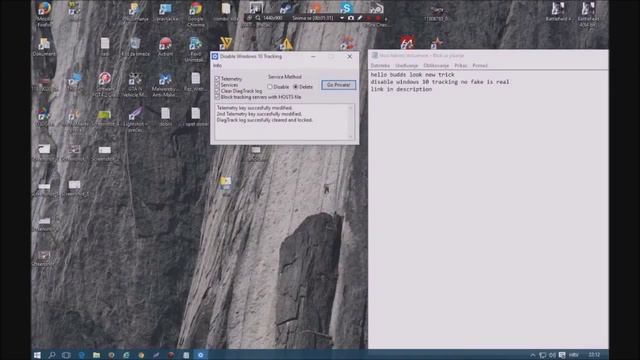Click the line 'link in description' in Notepad
Viewport: 640px width, 360px height.
(401, 89)
